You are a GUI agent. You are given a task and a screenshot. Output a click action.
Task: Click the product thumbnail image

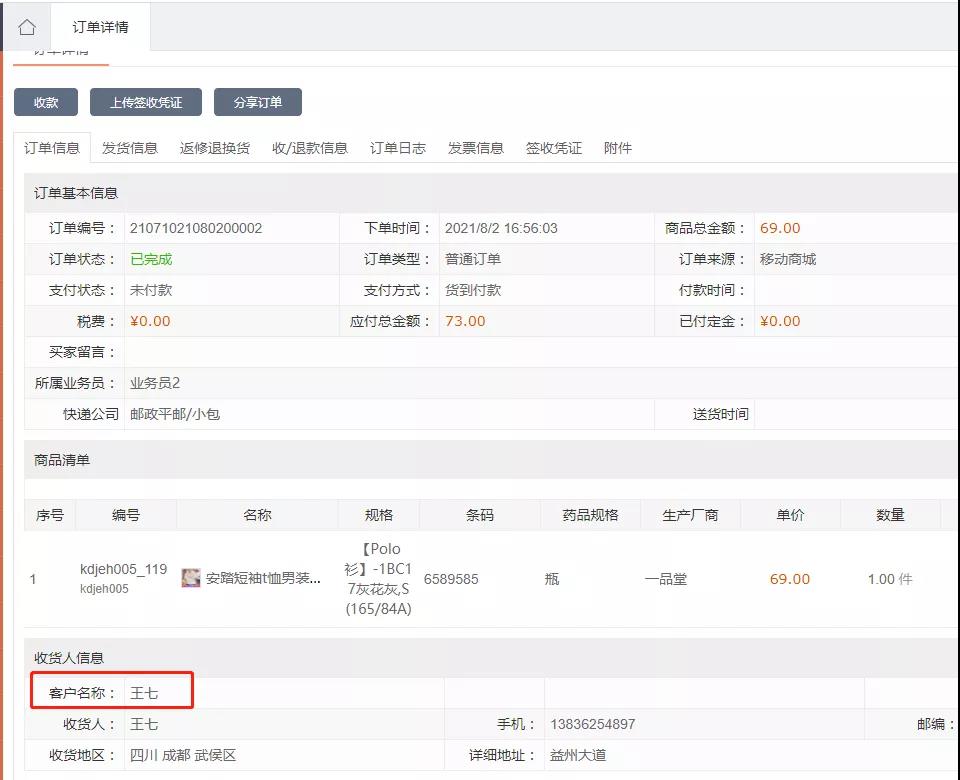click(190, 578)
